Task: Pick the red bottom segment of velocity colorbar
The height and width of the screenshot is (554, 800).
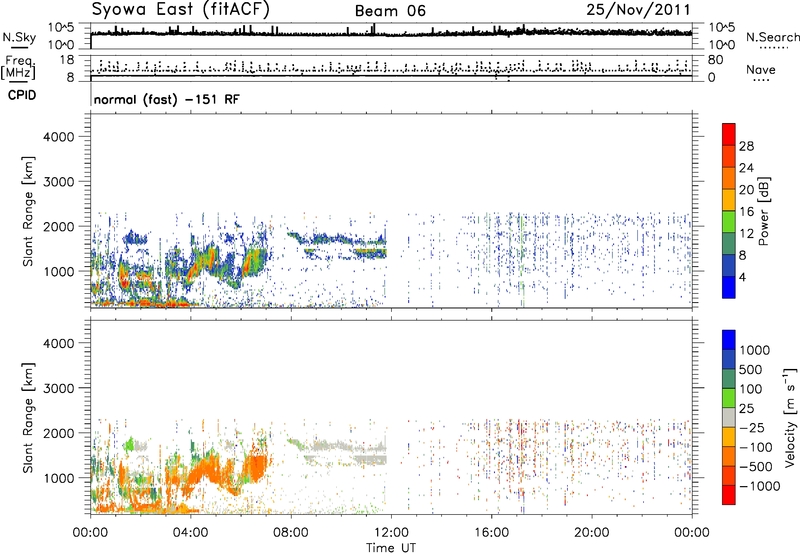Action: (729, 495)
